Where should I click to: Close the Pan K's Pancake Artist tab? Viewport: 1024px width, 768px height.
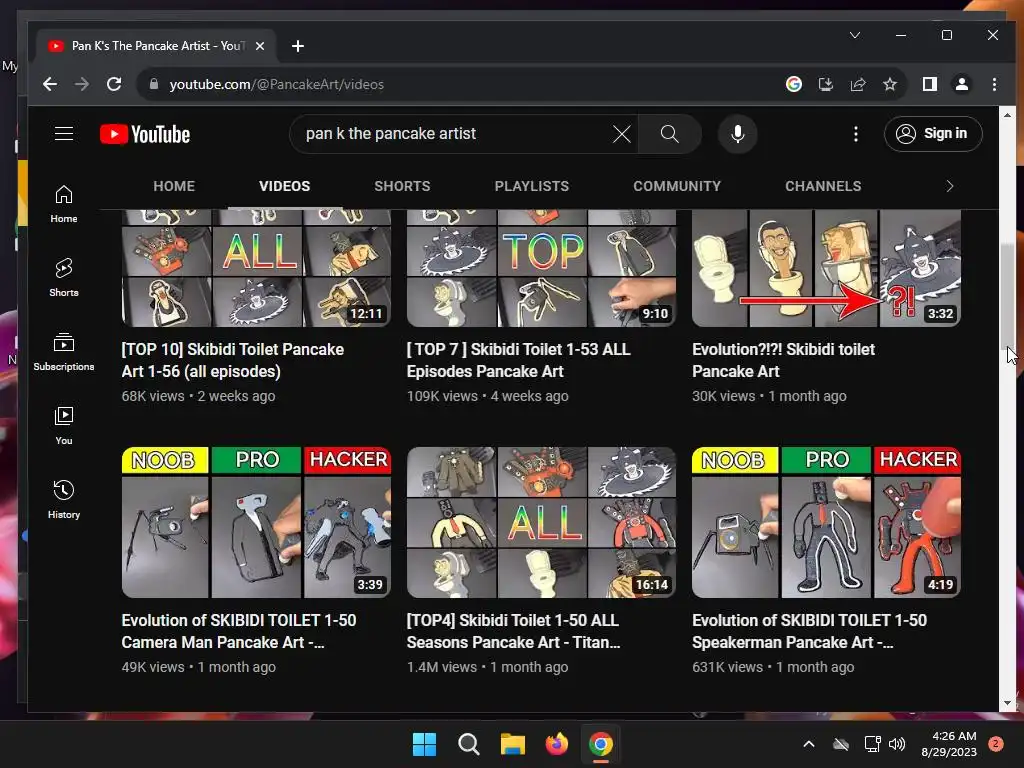point(260,46)
